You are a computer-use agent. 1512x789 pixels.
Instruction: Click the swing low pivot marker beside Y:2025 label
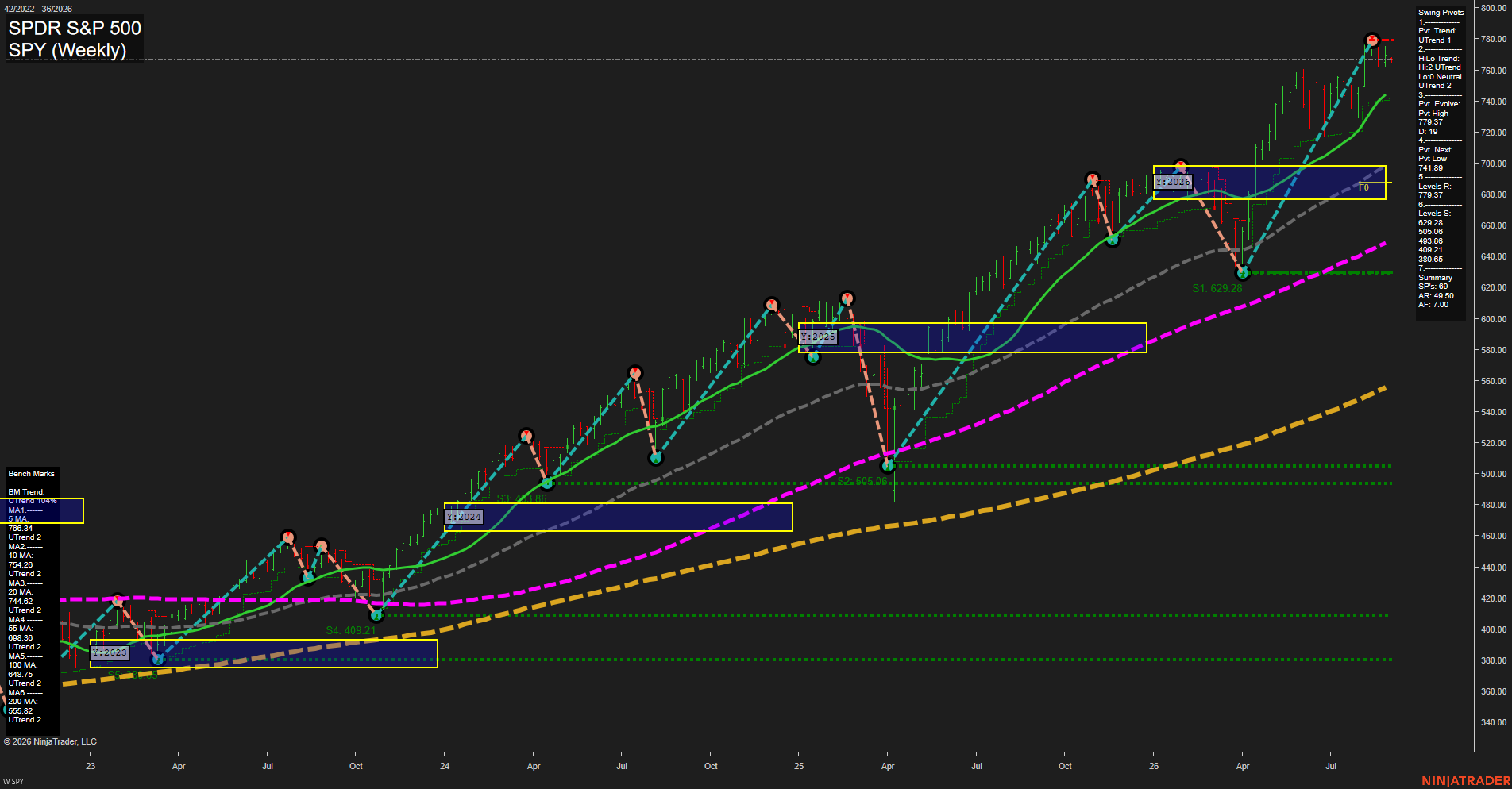pyautogui.click(x=813, y=357)
